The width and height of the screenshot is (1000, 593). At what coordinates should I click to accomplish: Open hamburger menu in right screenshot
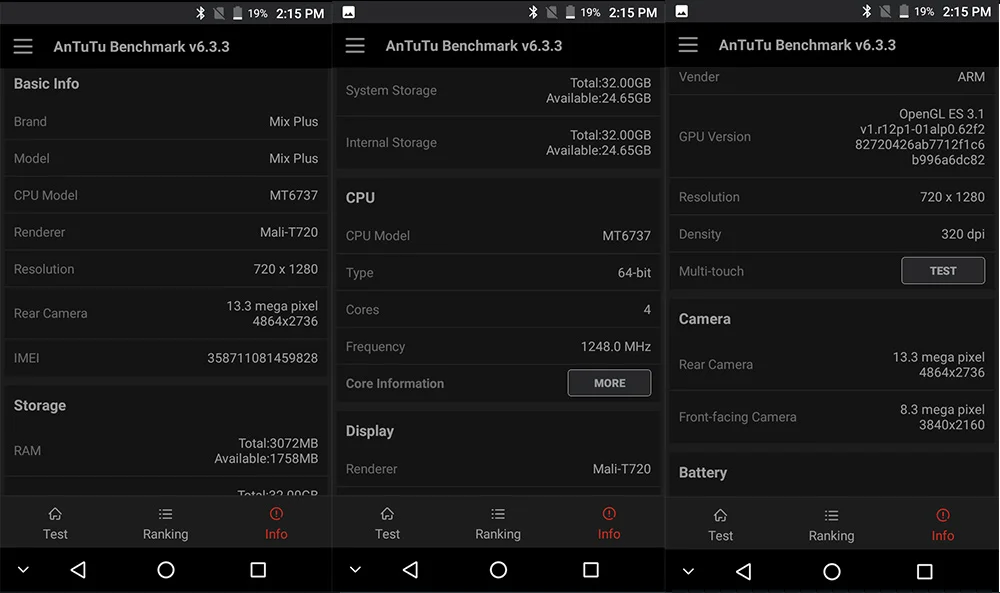tap(688, 45)
